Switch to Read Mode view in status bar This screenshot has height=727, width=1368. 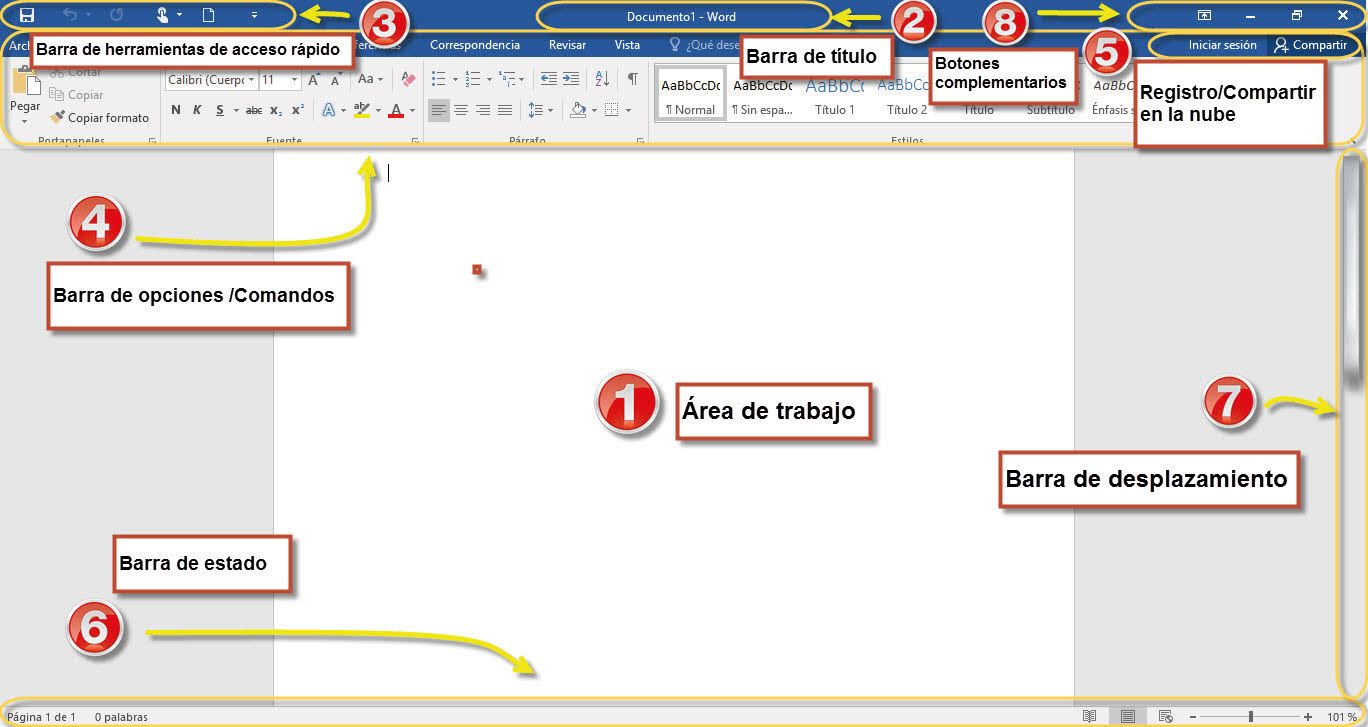tap(1089, 716)
